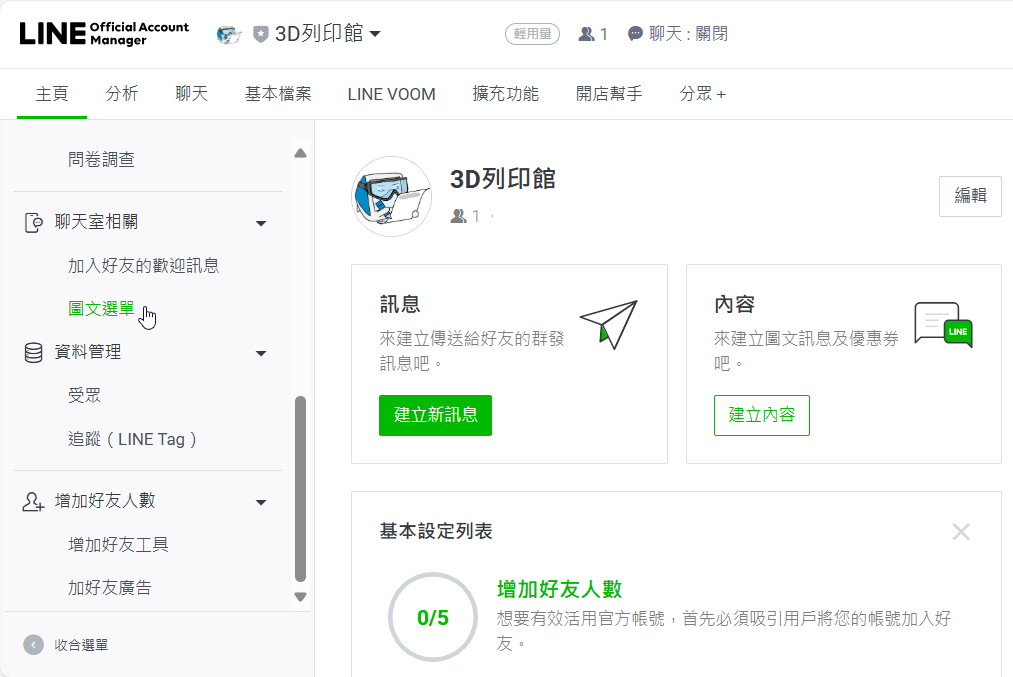Switch to the 分析 tab
The height and width of the screenshot is (677, 1013).
pyautogui.click(x=121, y=94)
